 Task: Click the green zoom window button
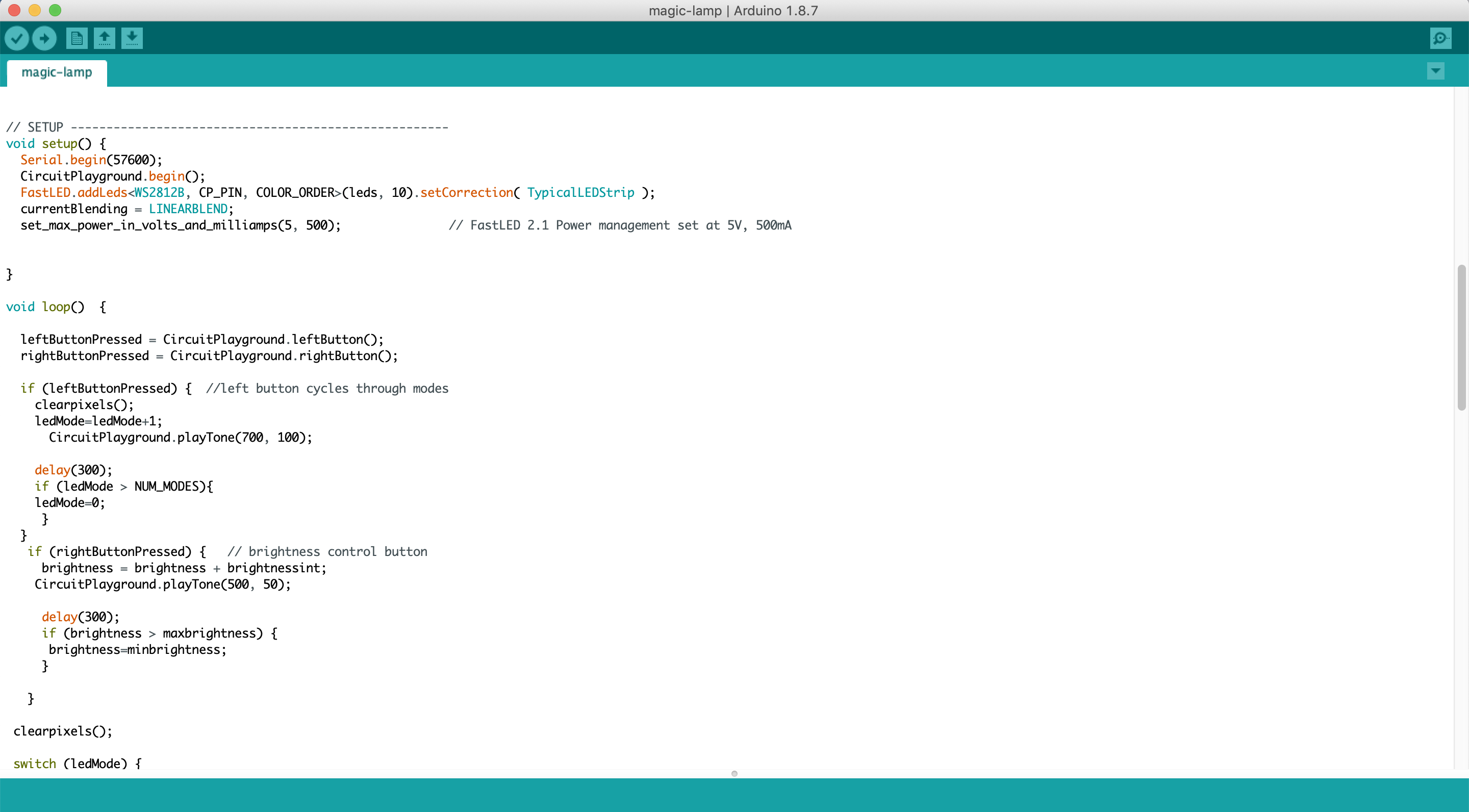55,10
